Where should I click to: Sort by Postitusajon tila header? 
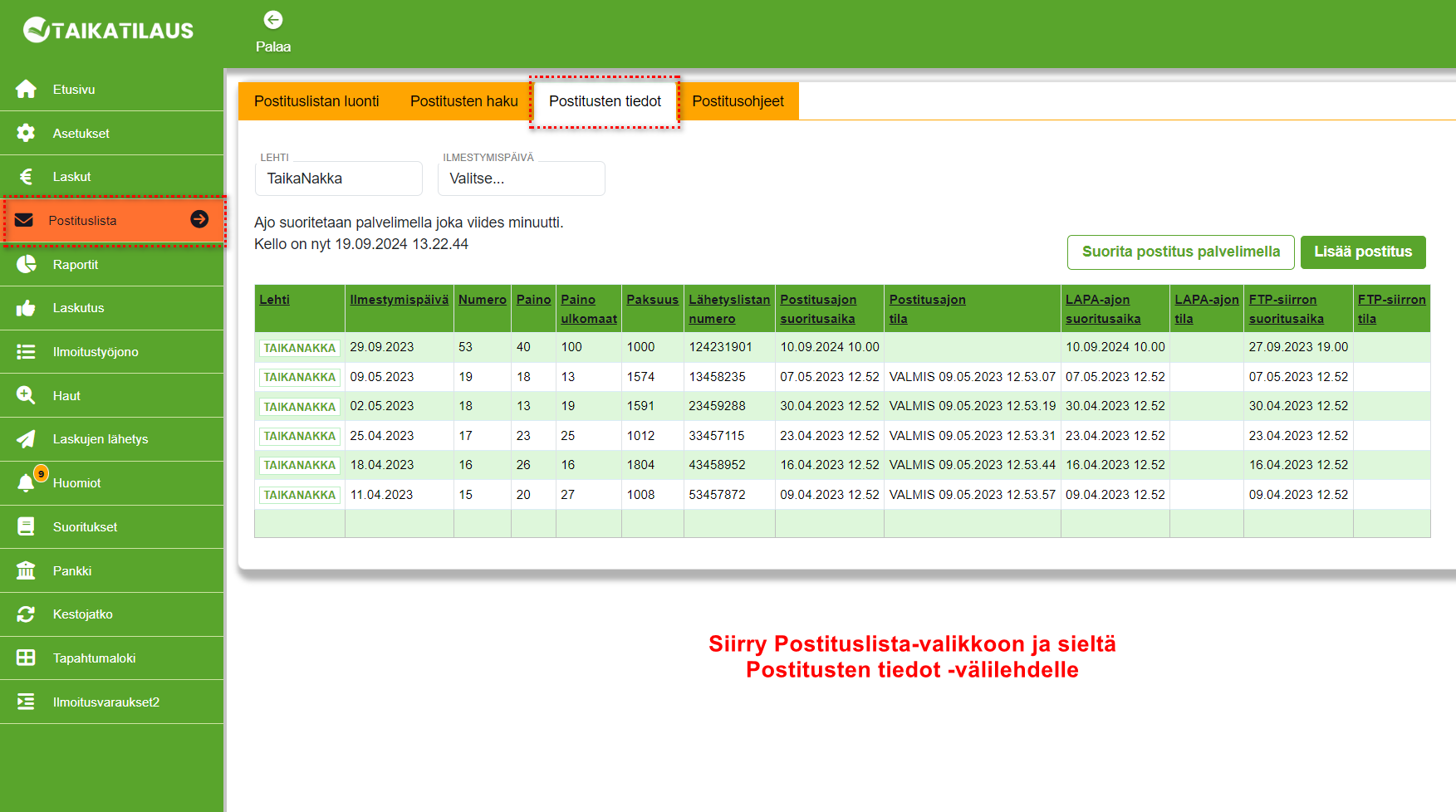[x=928, y=309]
